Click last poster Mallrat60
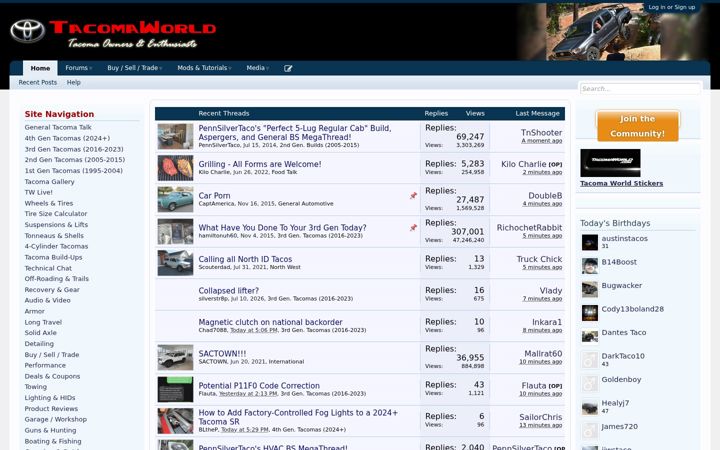The width and height of the screenshot is (720, 450). click(x=543, y=354)
